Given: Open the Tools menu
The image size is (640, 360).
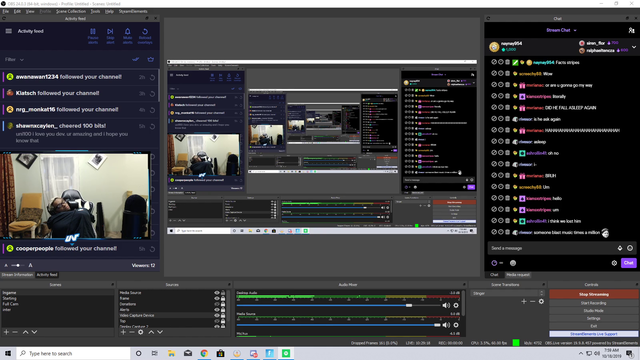Looking at the screenshot, I should 95,11.
